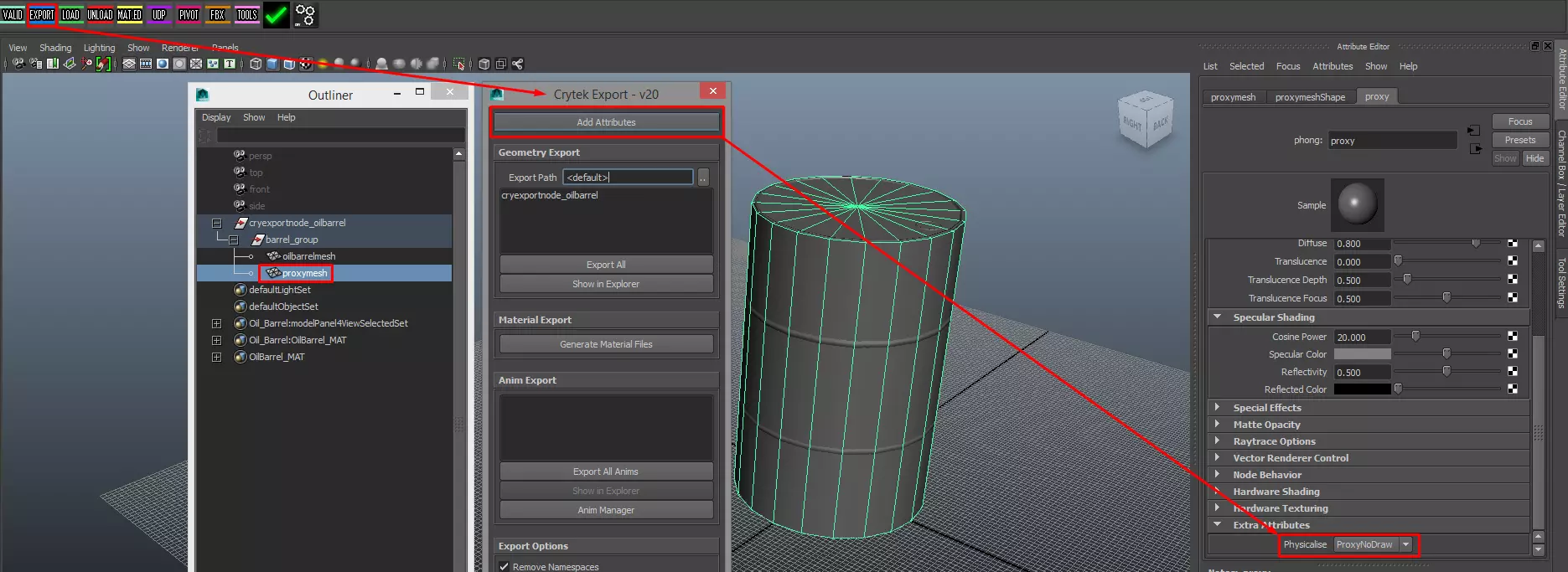The width and height of the screenshot is (1568, 572).
Task: Click the Export Path input field
Action: point(628,178)
